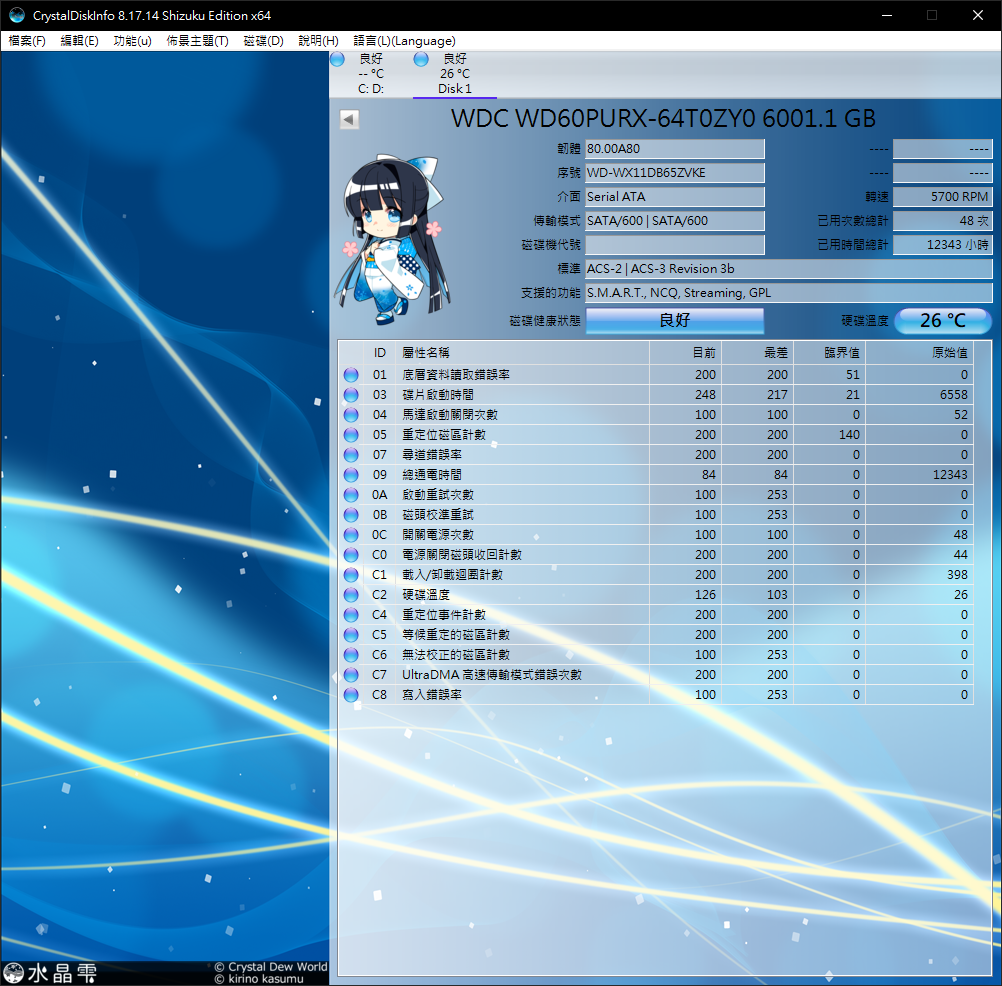Image resolution: width=1002 pixels, height=986 pixels.
Task: Click the health orb above C: D:
Action: coord(337,59)
